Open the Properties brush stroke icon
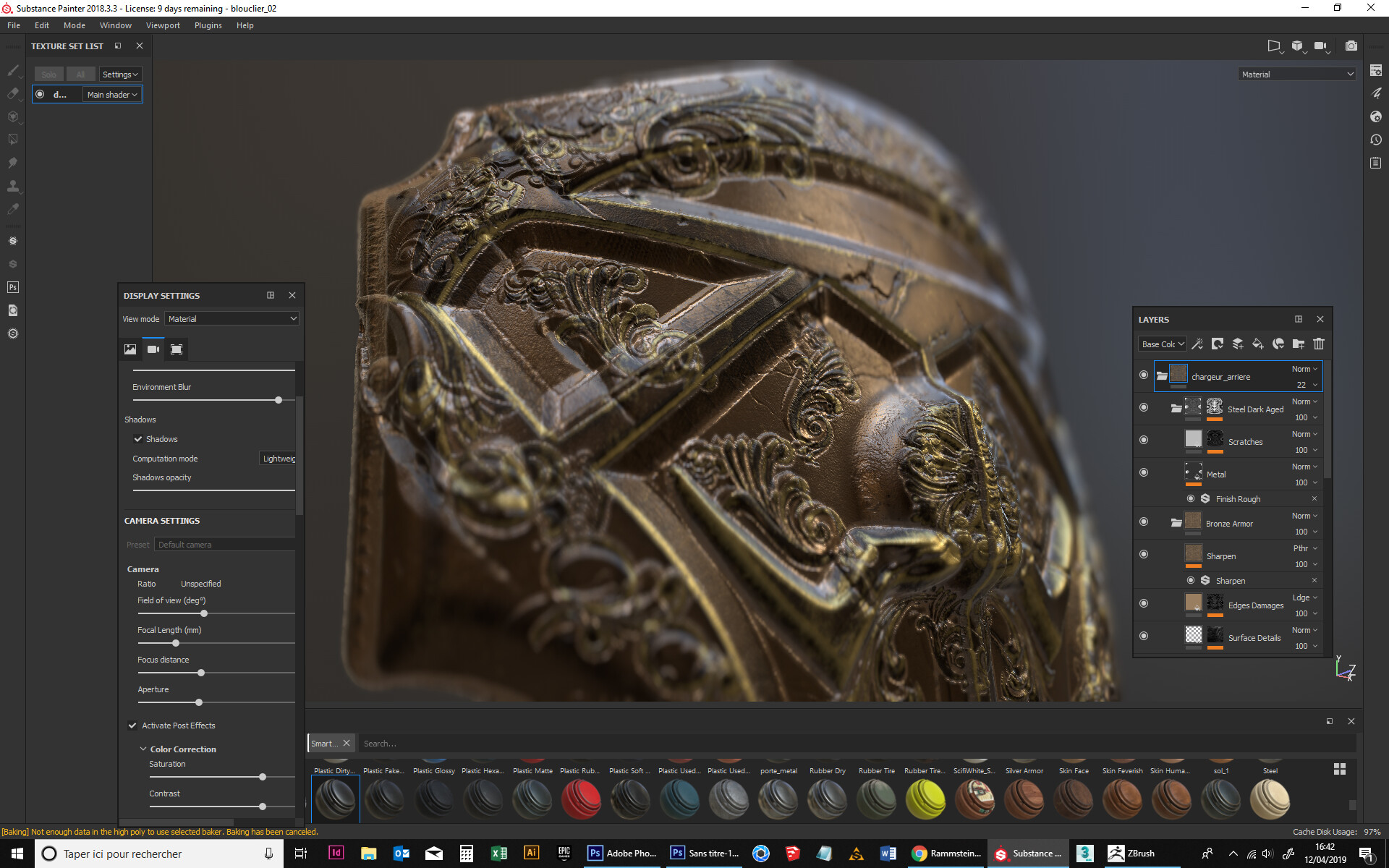The width and height of the screenshot is (1389, 868). [1376, 93]
